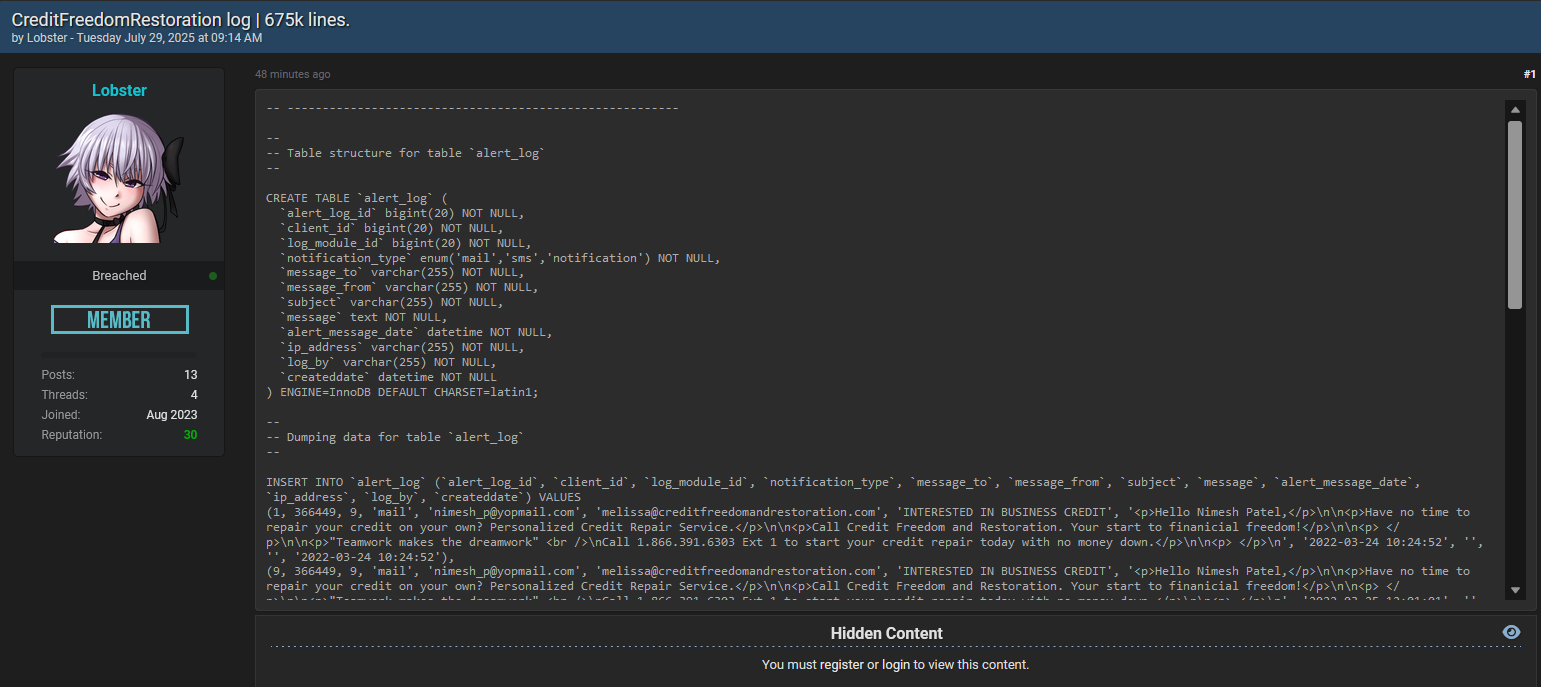The height and width of the screenshot is (687, 1541).
Task: Click the Posts count 13
Action: coord(190,375)
